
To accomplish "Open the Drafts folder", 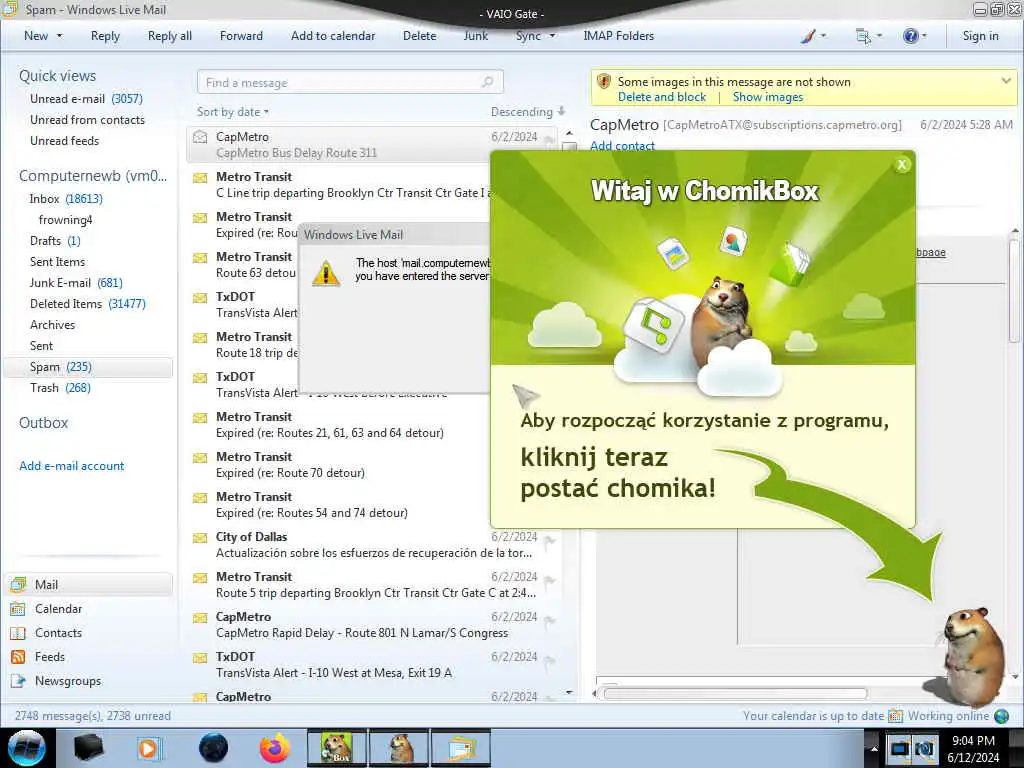I will (x=55, y=241).
